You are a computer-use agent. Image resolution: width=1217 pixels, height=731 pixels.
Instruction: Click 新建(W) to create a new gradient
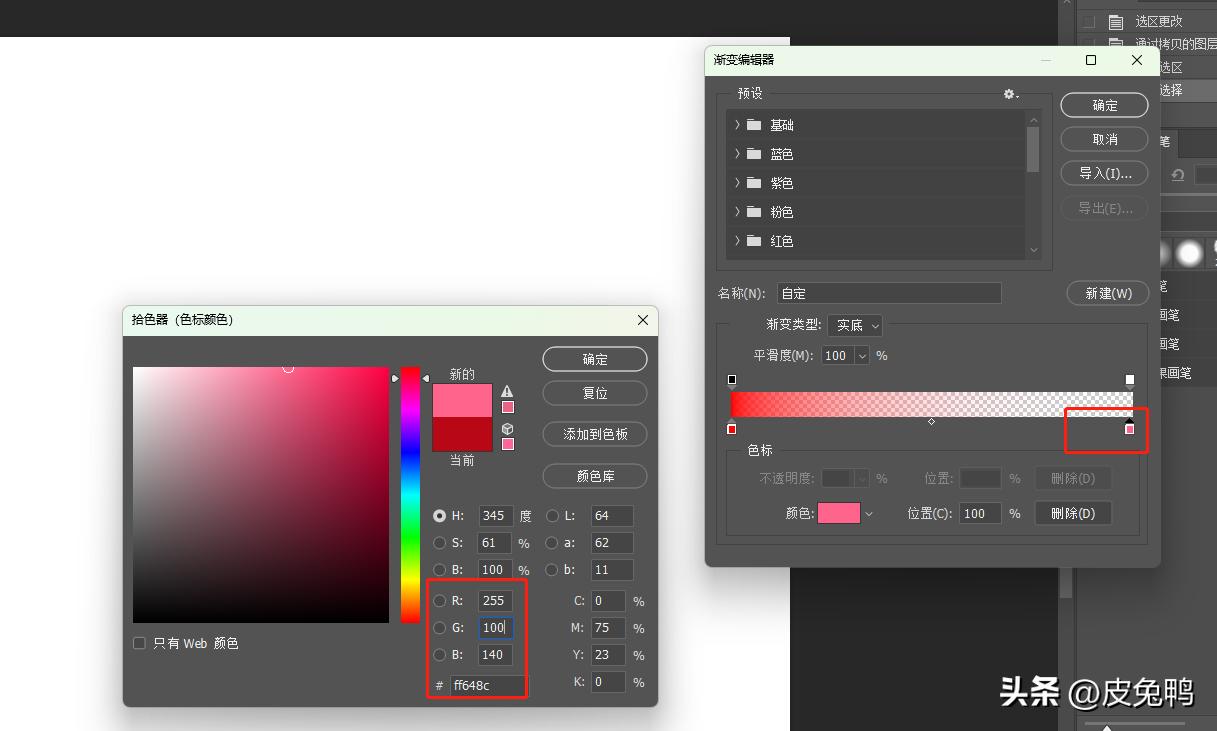pos(1107,293)
